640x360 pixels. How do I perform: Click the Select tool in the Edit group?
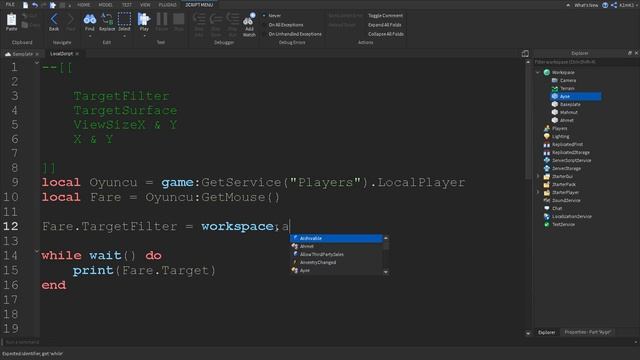(124, 19)
